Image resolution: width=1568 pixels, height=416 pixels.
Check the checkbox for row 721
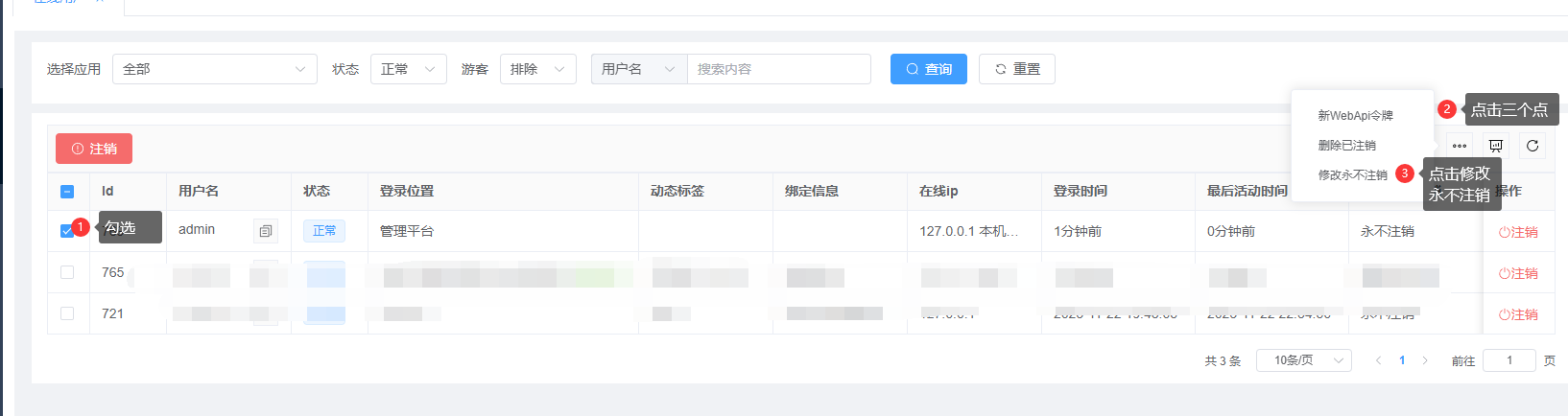(67, 313)
